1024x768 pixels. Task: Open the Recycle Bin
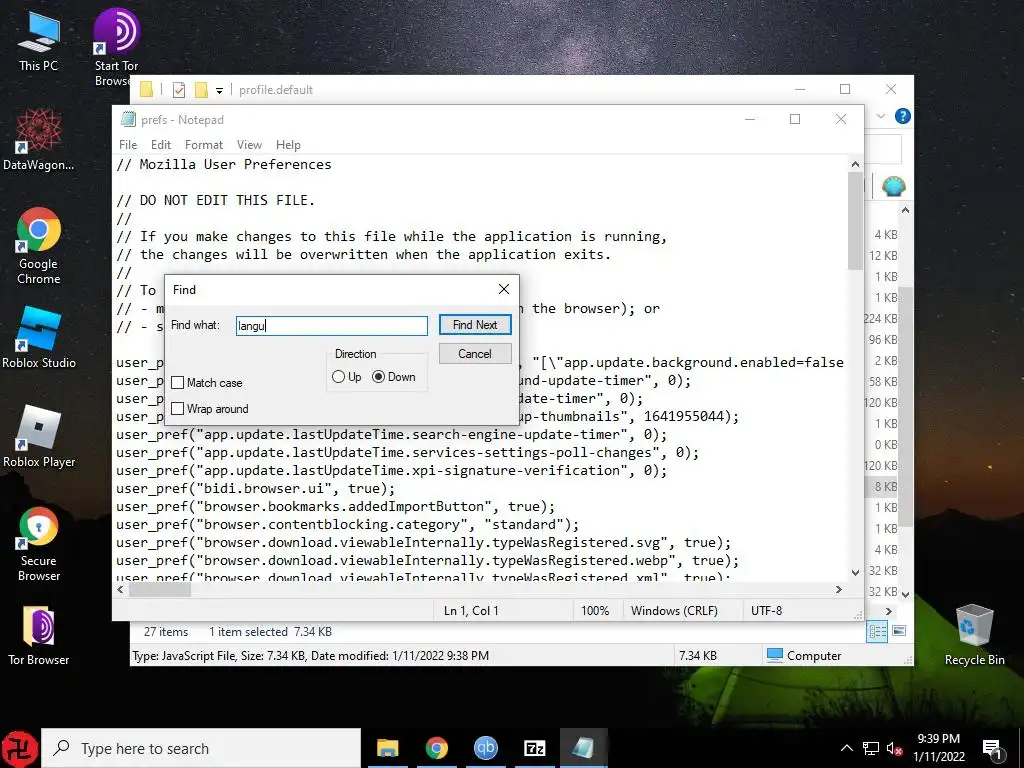[x=974, y=635]
